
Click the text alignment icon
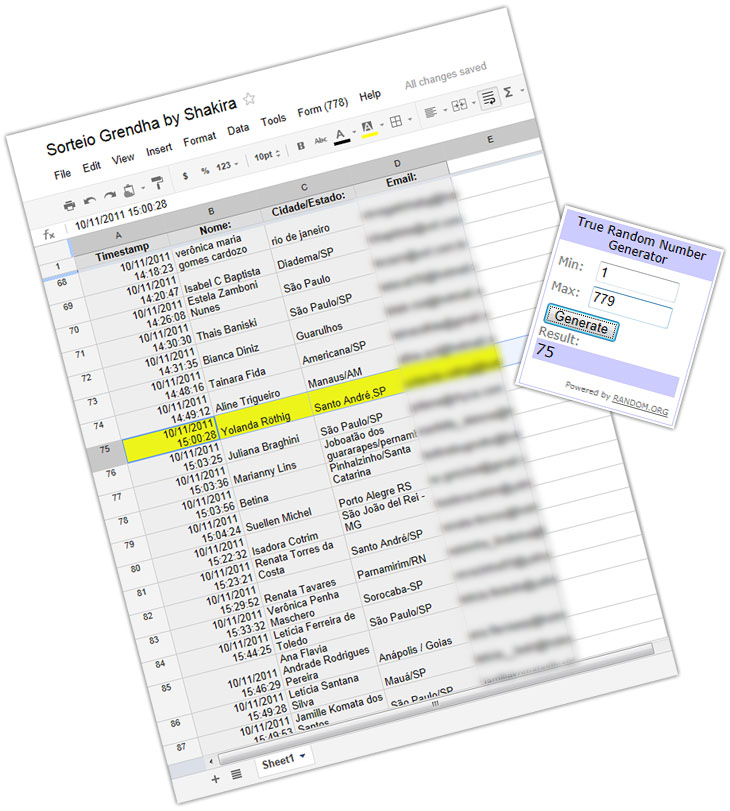coord(430,112)
